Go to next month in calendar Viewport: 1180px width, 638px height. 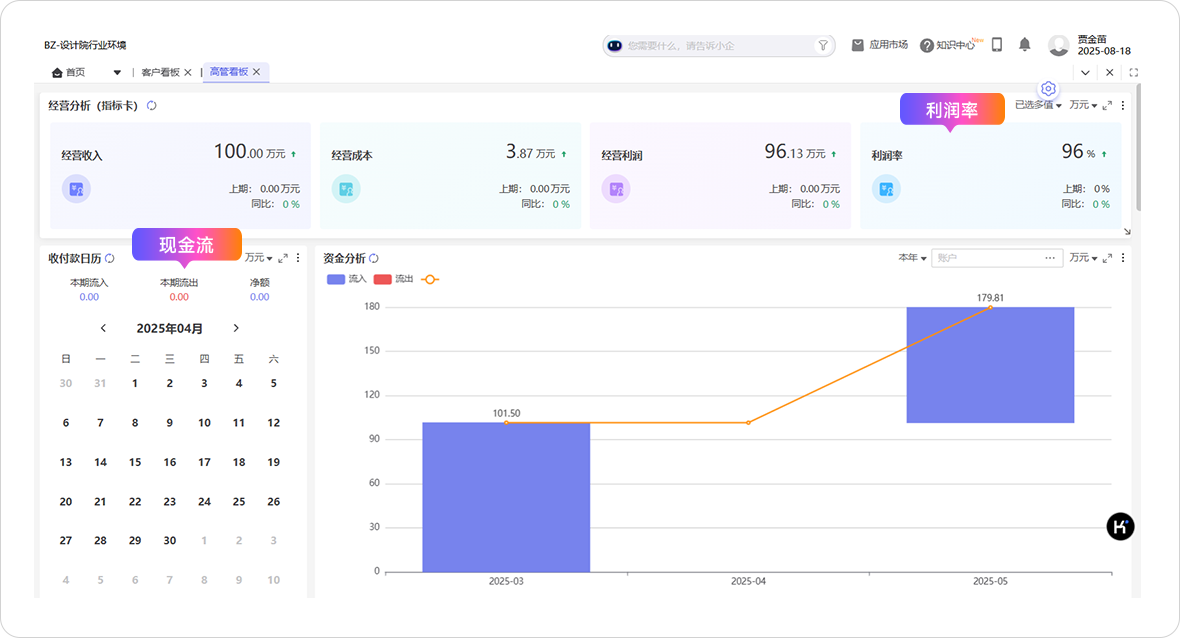coord(236,328)
